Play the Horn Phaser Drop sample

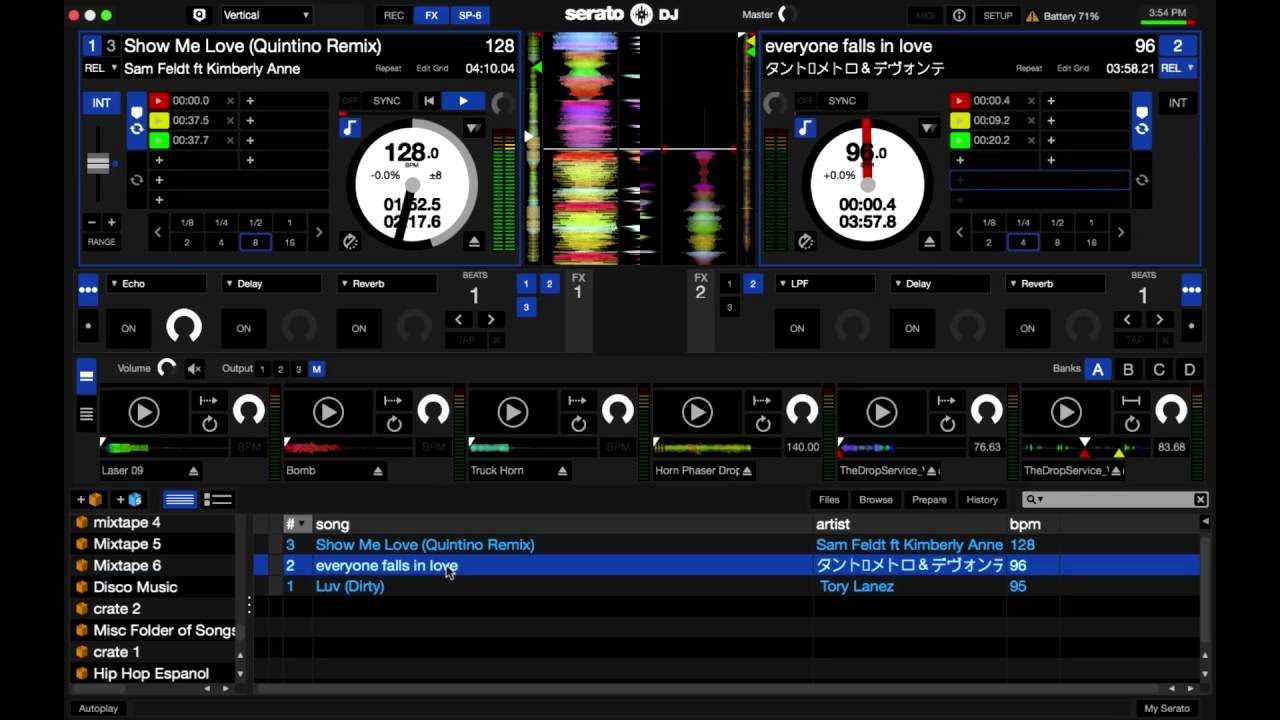pyautogui.click(x=697, y=412)
